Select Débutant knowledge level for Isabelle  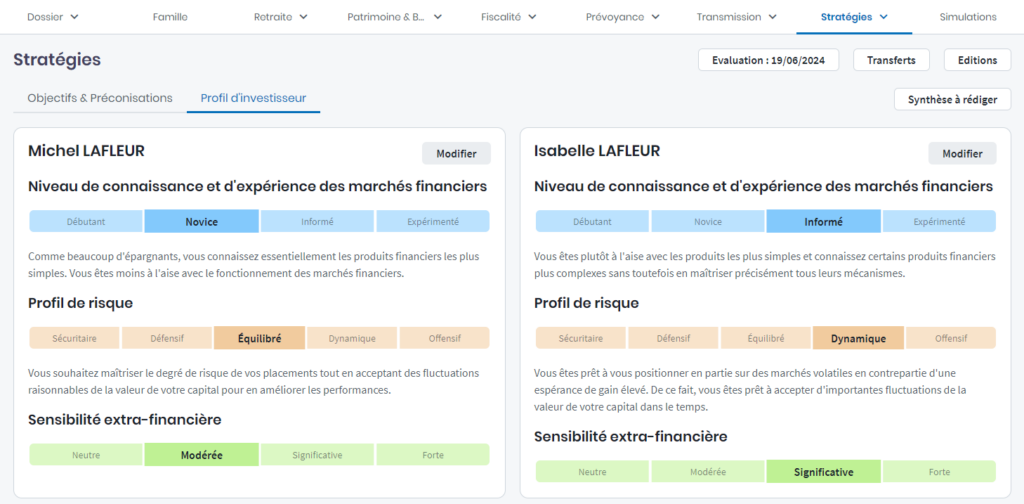tap(592, 222)
